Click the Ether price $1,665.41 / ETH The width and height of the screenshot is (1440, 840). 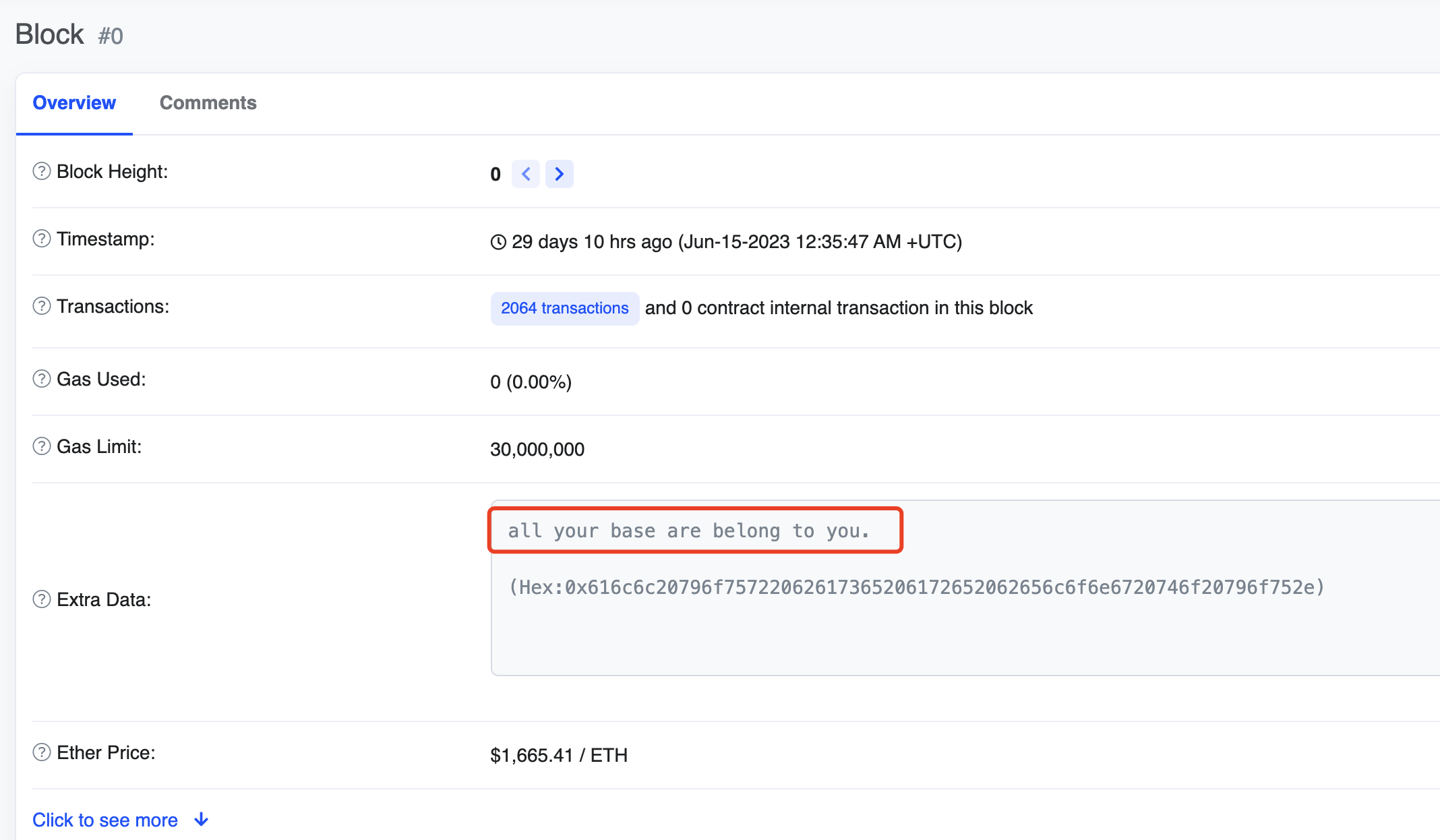click(559, 755)
